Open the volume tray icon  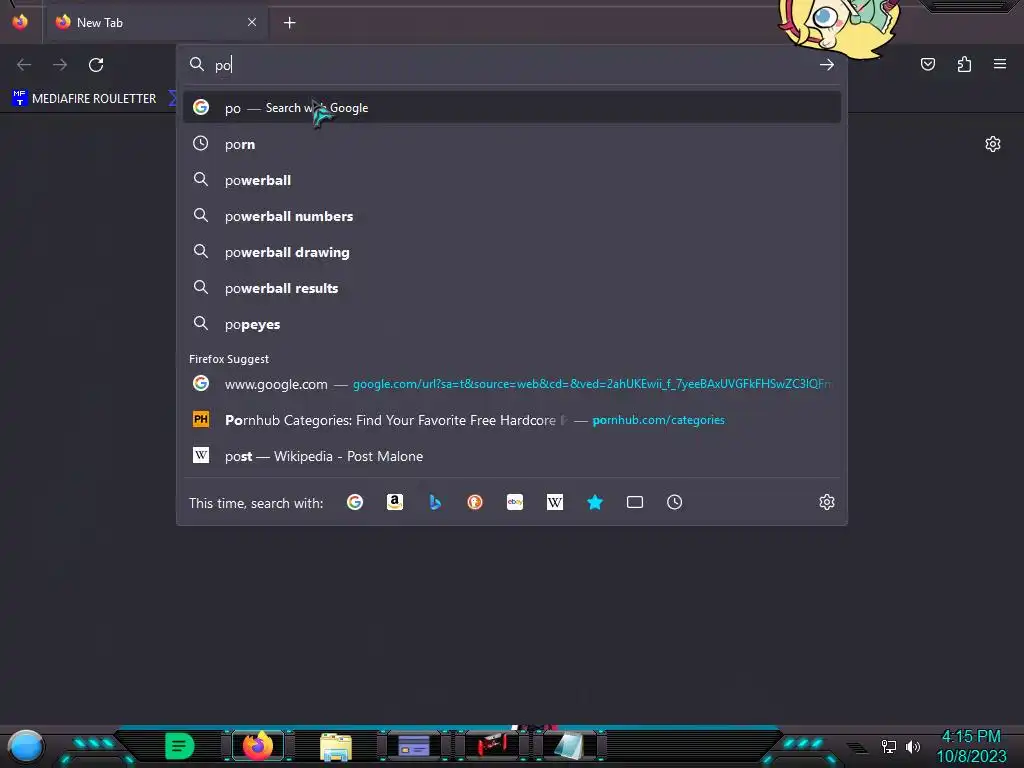pyautogui.click(x=913, y=746)
